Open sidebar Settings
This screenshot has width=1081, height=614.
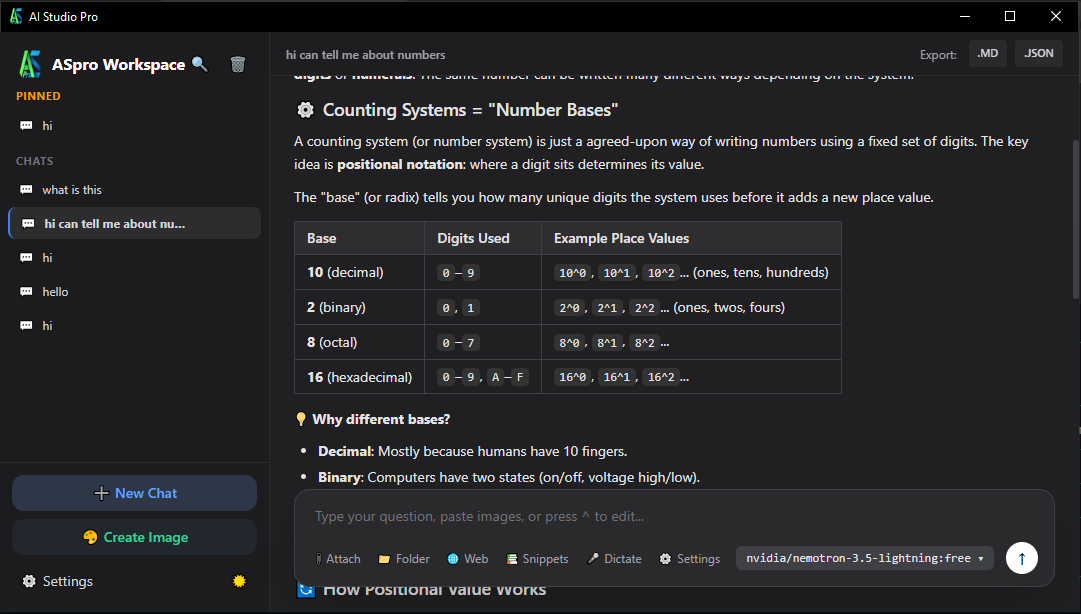point(58,581)
